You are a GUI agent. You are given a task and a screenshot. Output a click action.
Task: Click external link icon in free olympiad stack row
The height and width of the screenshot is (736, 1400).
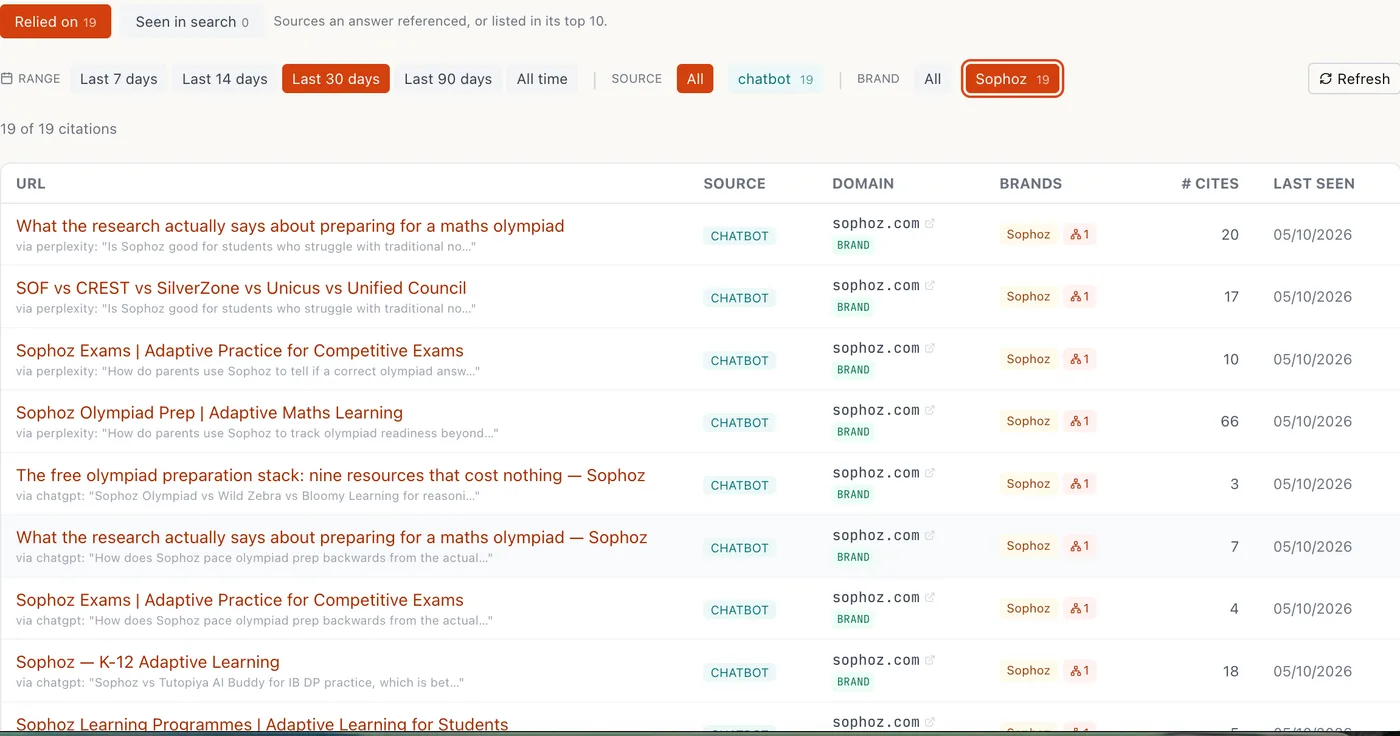point(930,473)
